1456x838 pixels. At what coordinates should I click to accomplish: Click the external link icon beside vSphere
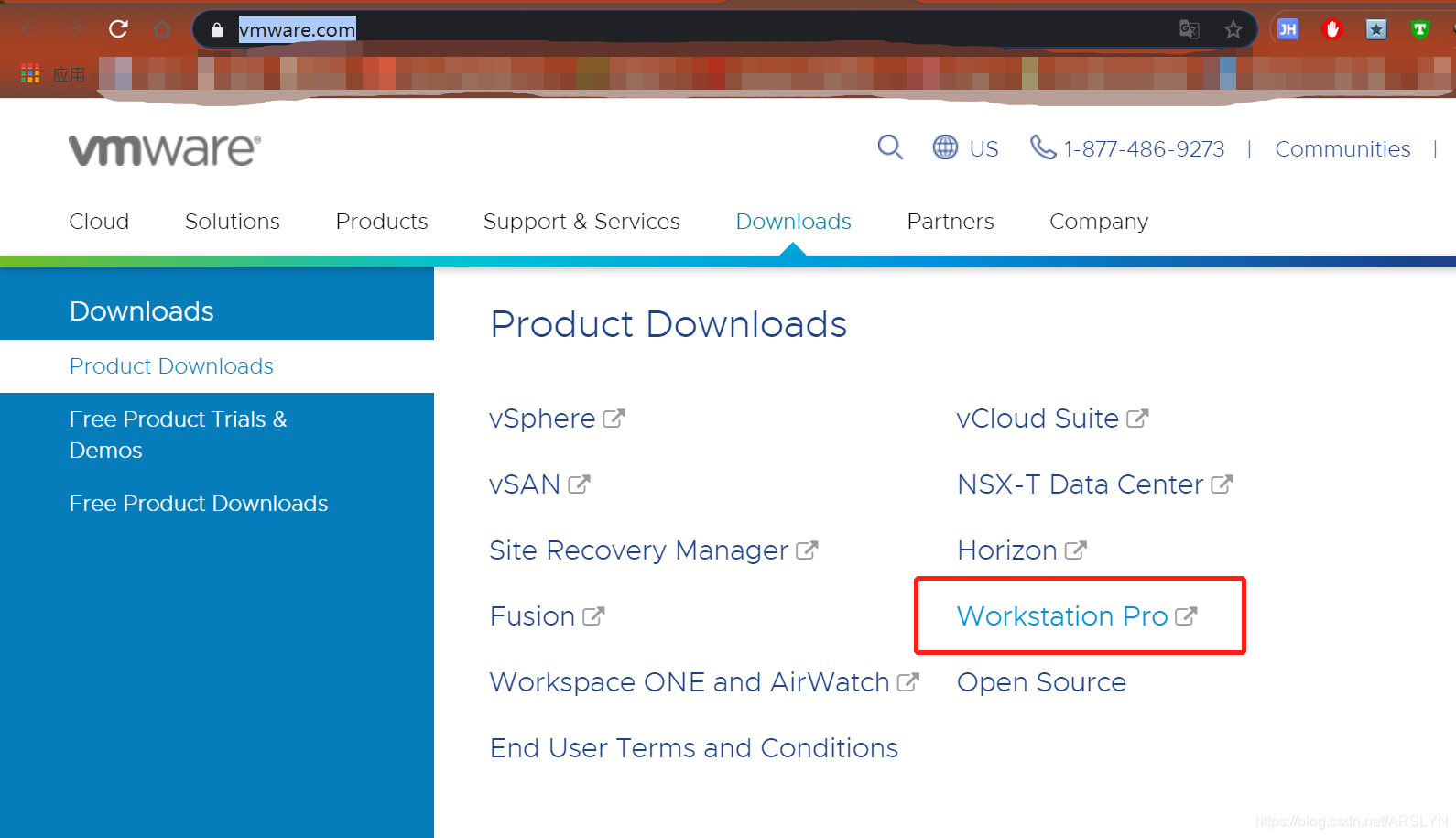coord(614,419)
